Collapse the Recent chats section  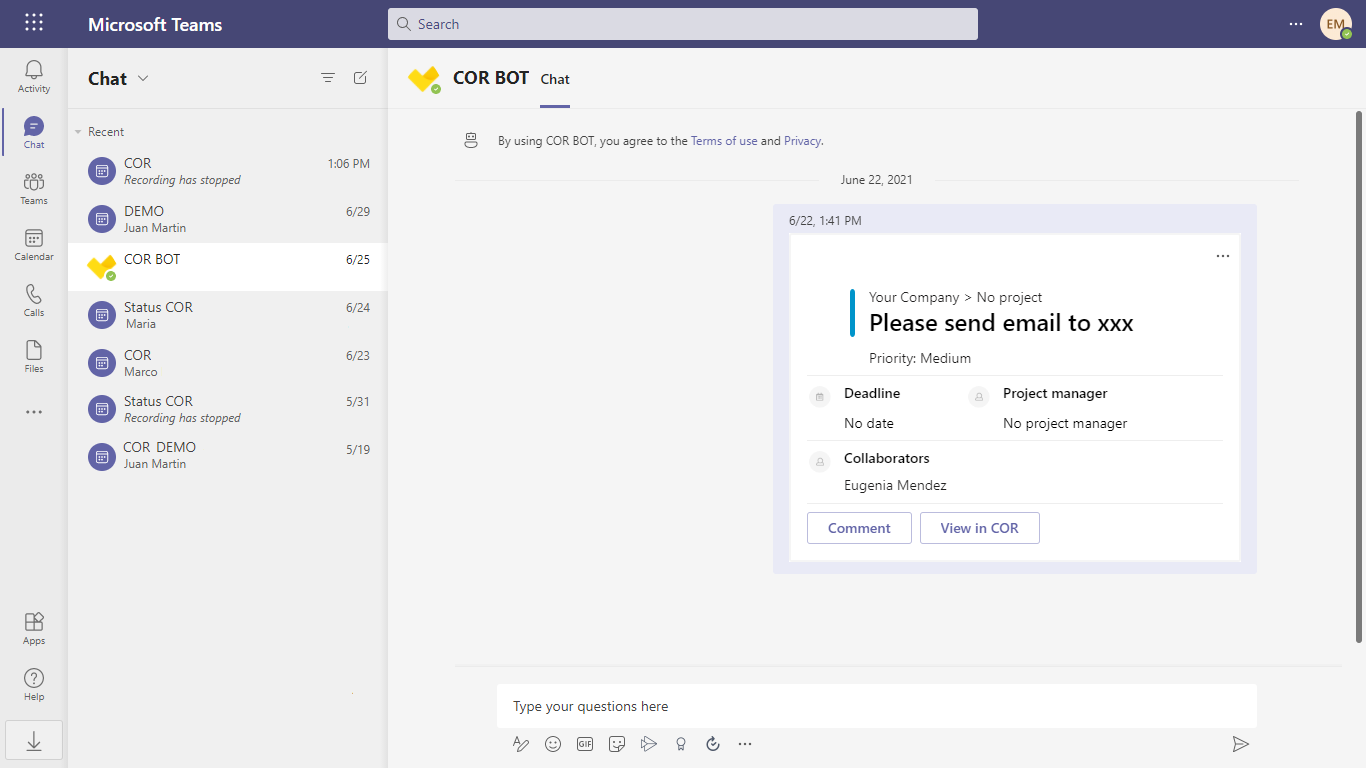(79, 132)
